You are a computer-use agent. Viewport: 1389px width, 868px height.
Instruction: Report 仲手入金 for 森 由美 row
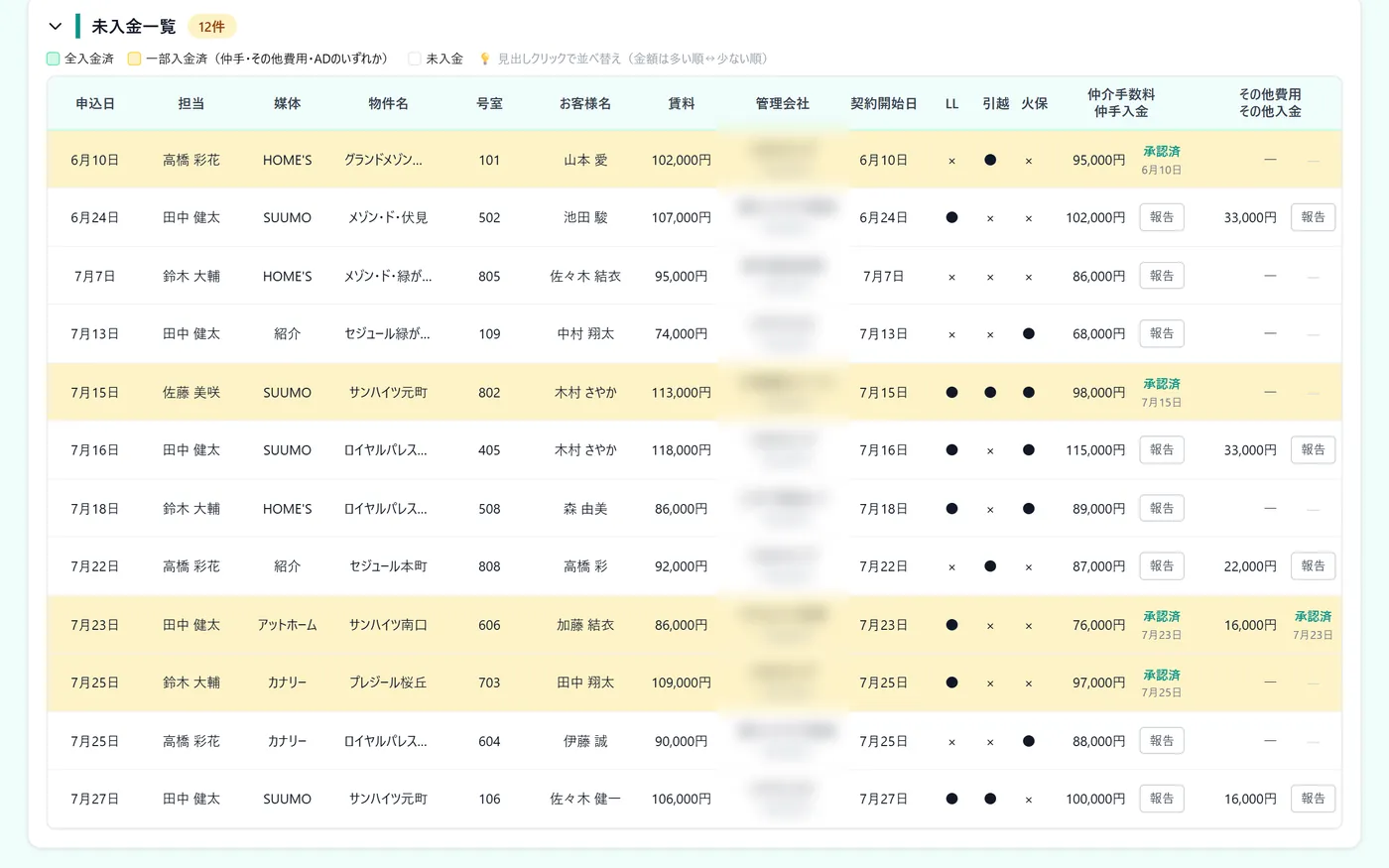pos(1162,508)
